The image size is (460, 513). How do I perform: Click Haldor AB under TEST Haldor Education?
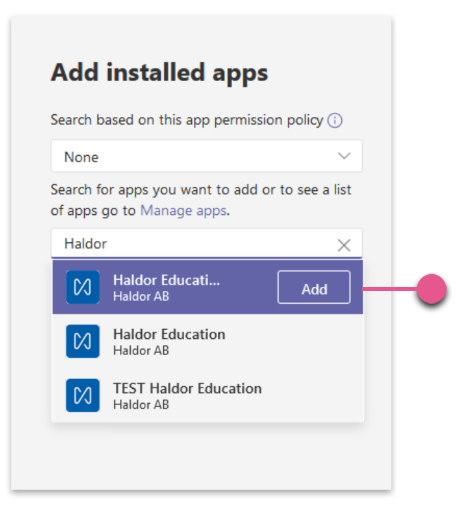coord(141,405)
